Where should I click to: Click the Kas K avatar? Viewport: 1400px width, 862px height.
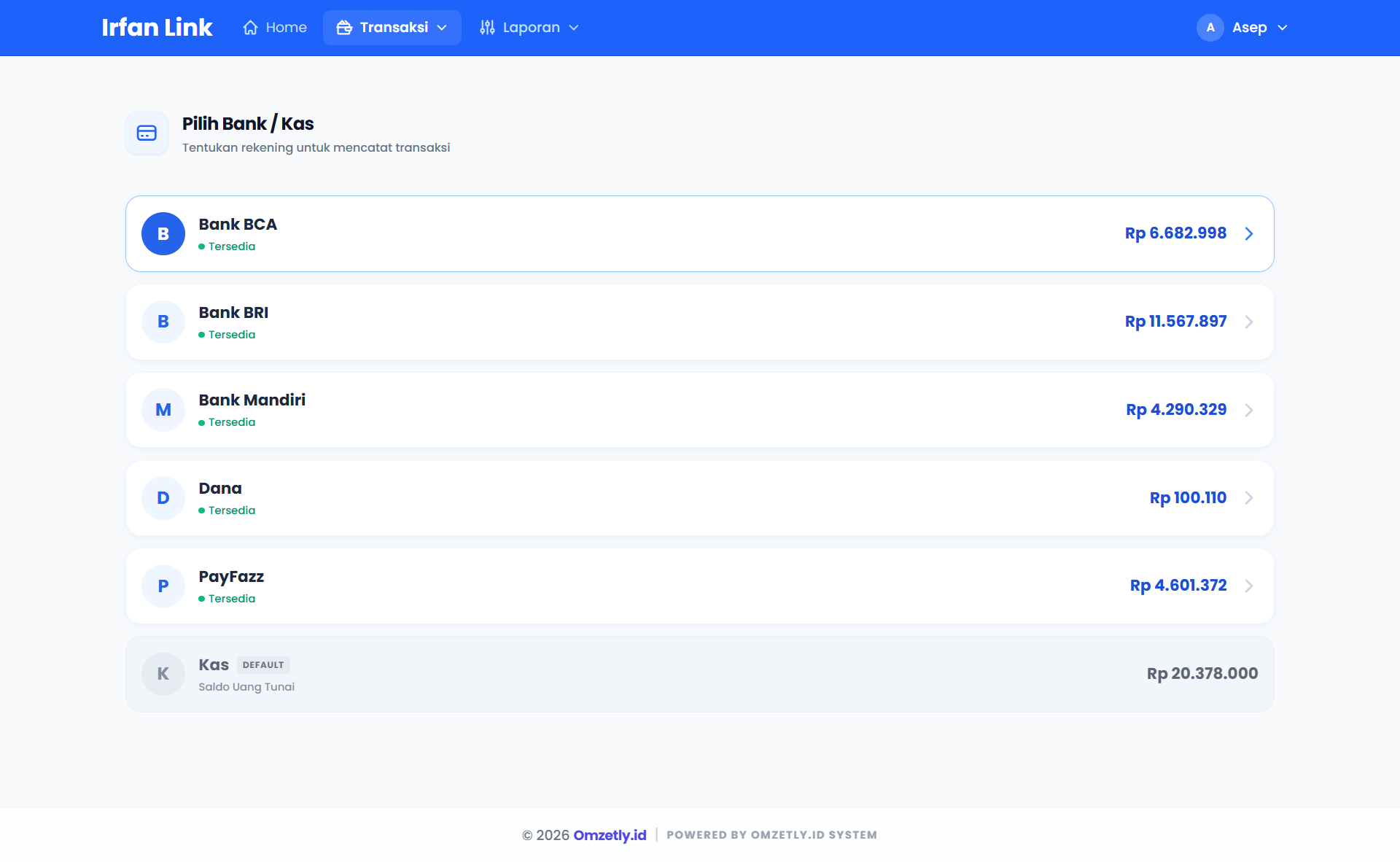click(163, 674)
